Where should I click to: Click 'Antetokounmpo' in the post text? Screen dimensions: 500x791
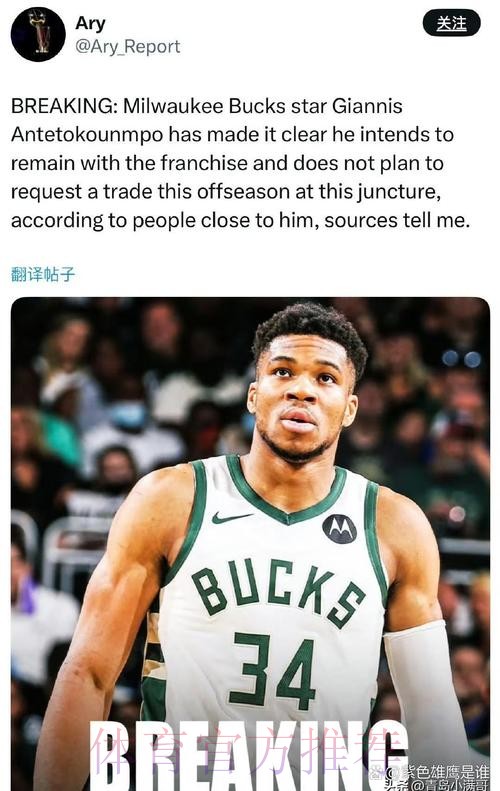coord(87,135)
